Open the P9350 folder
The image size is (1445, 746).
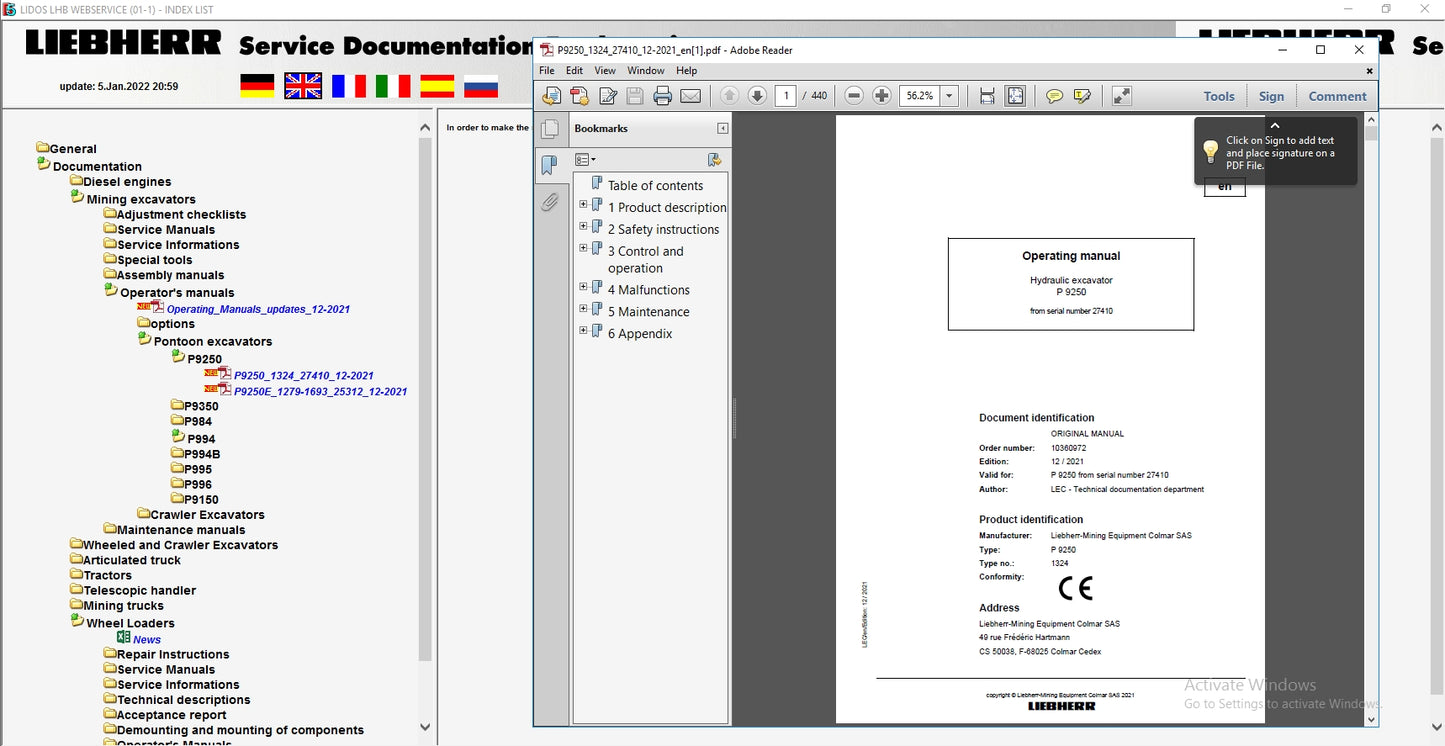click(201, 407)
